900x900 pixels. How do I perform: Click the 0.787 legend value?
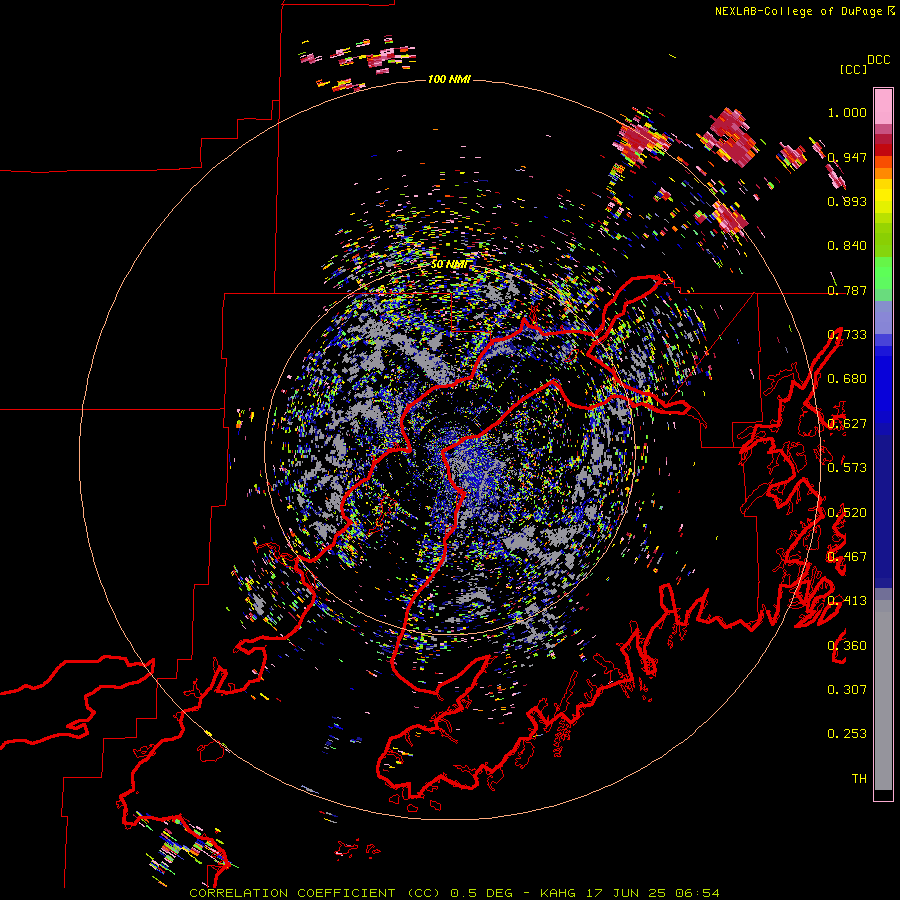(847, 290)
